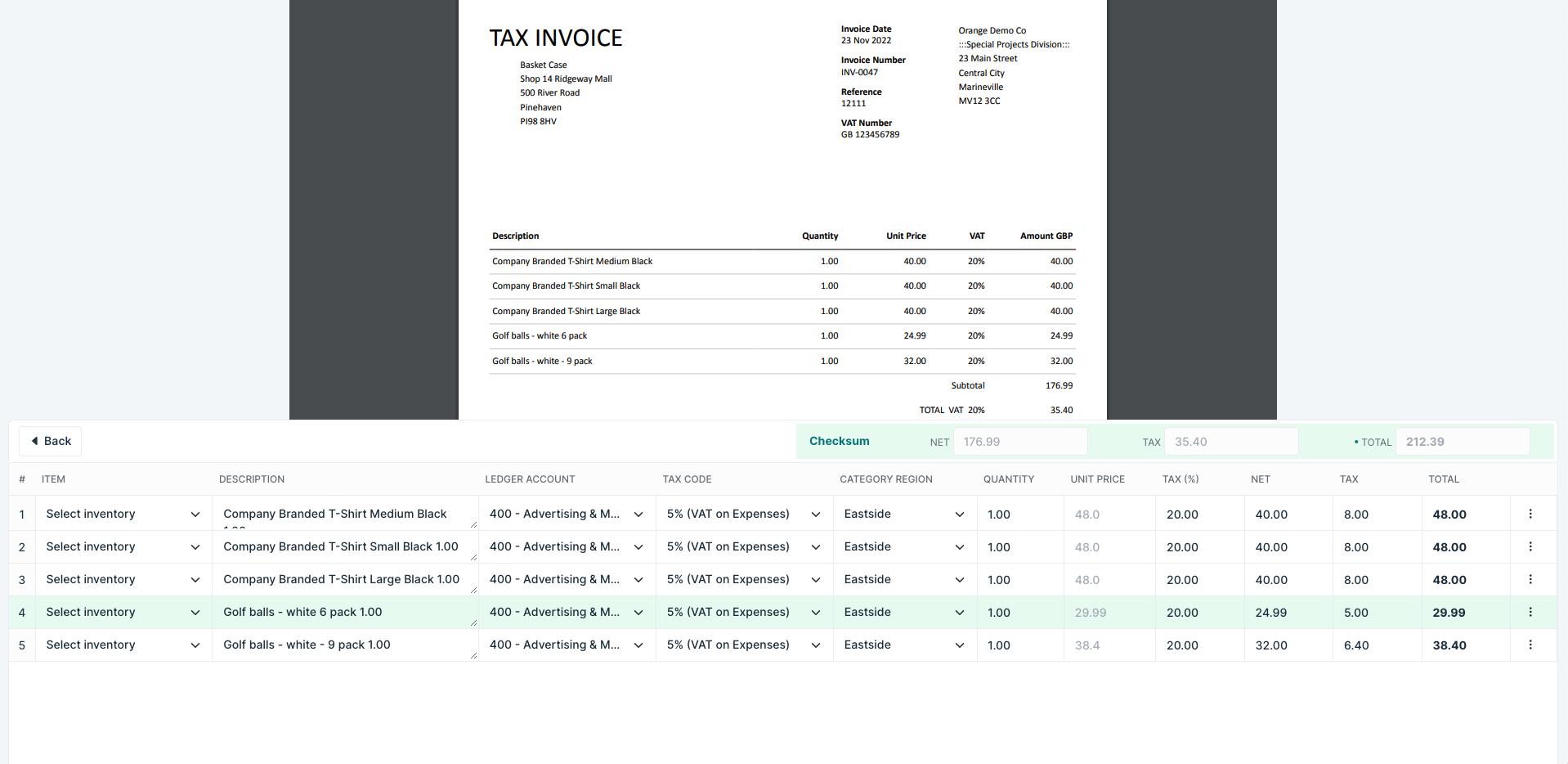Click the Checksum TOTAL field showing 212.39
The image size is (1568, 764).
[x=1463, y=442]
